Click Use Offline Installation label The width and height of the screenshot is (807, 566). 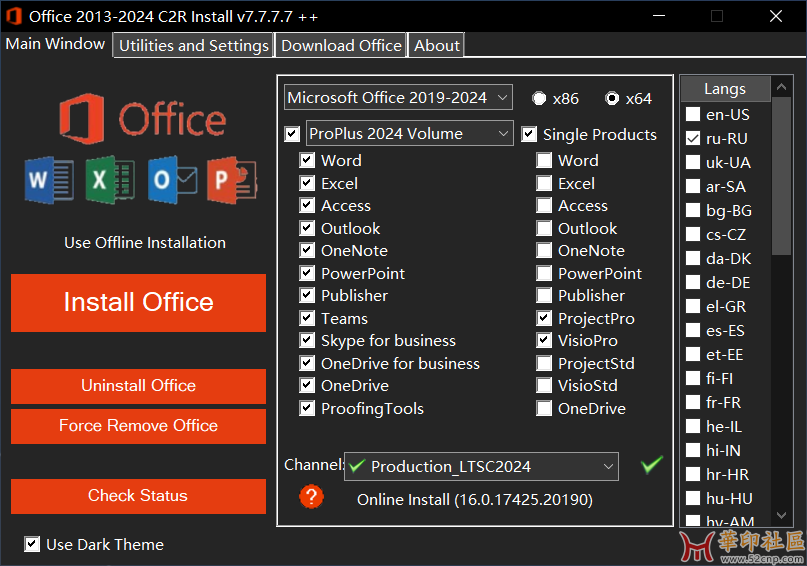[145, 242]
